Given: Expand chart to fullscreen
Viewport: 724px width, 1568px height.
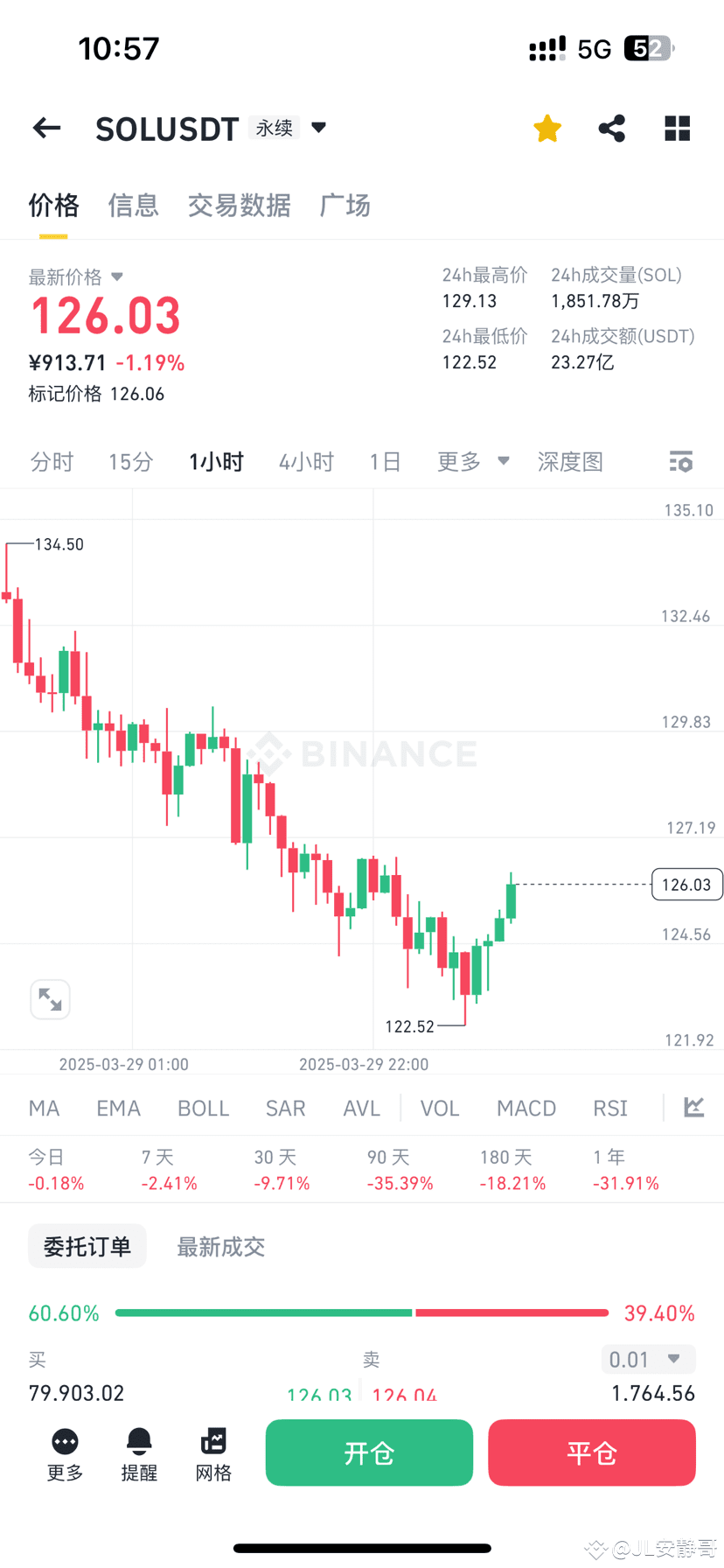Looking at the screenshot, I should tap(50, 998).
